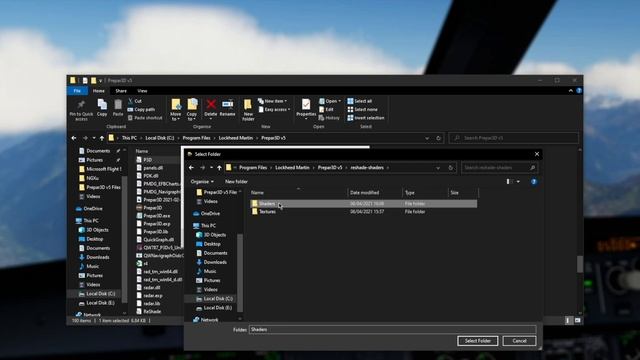Click Paste shortcut in the ribbon
This screenshot has height=360, width=640.
tap(145, 118)
